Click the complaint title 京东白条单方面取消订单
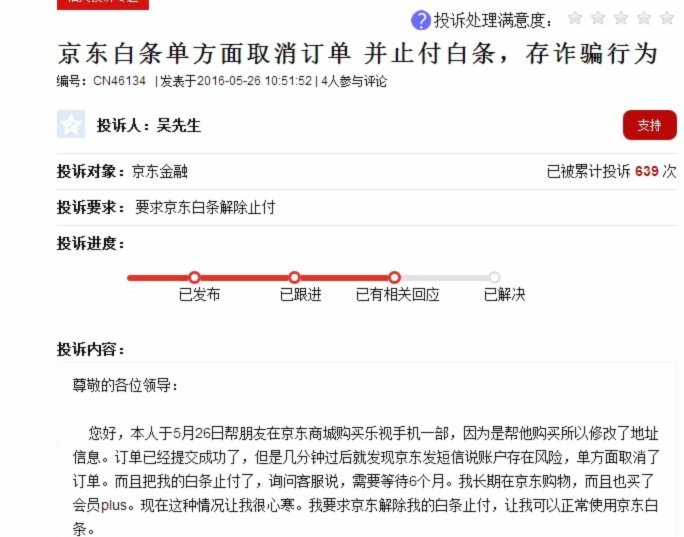 [x=204, y=54]
